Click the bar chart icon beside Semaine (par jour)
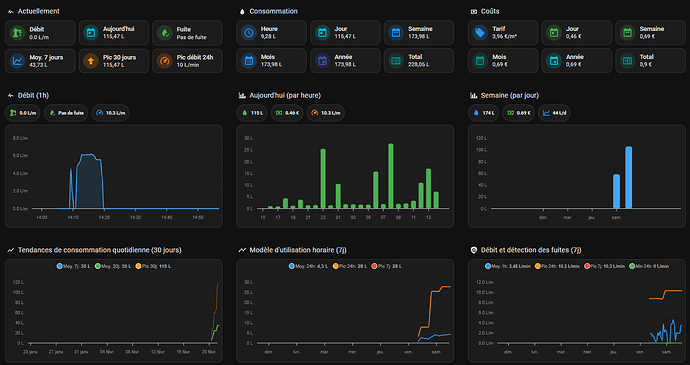The width and height of the screenshot is (690, 365). (x=473, y=96)
